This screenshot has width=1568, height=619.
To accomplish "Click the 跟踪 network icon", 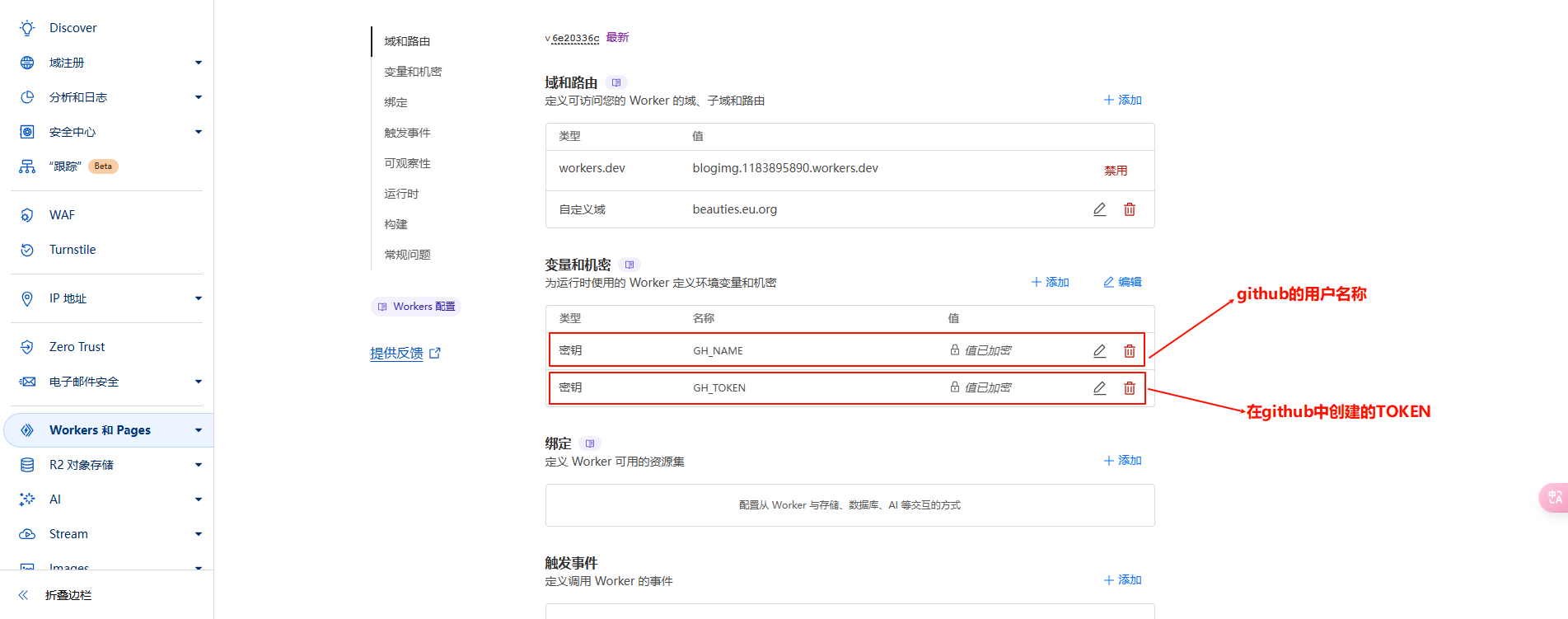I will click(x=27, y=166).
